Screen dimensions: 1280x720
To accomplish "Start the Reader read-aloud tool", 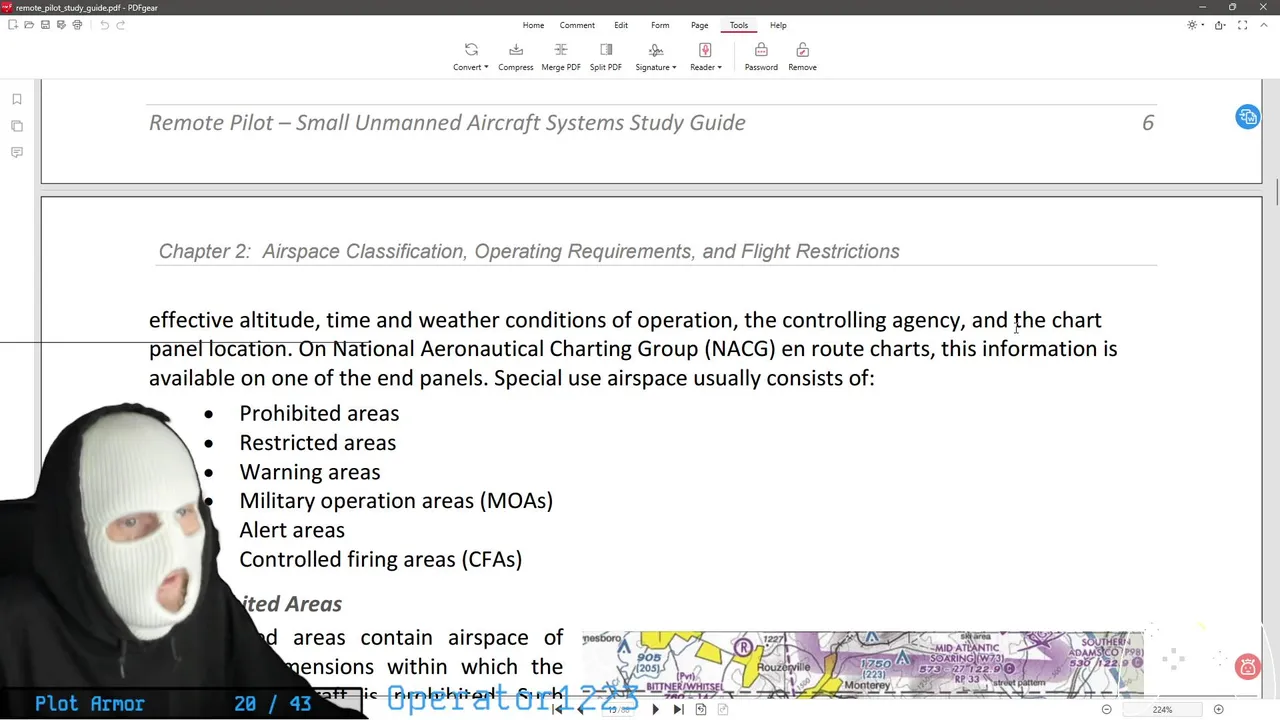I will point(705,57).
